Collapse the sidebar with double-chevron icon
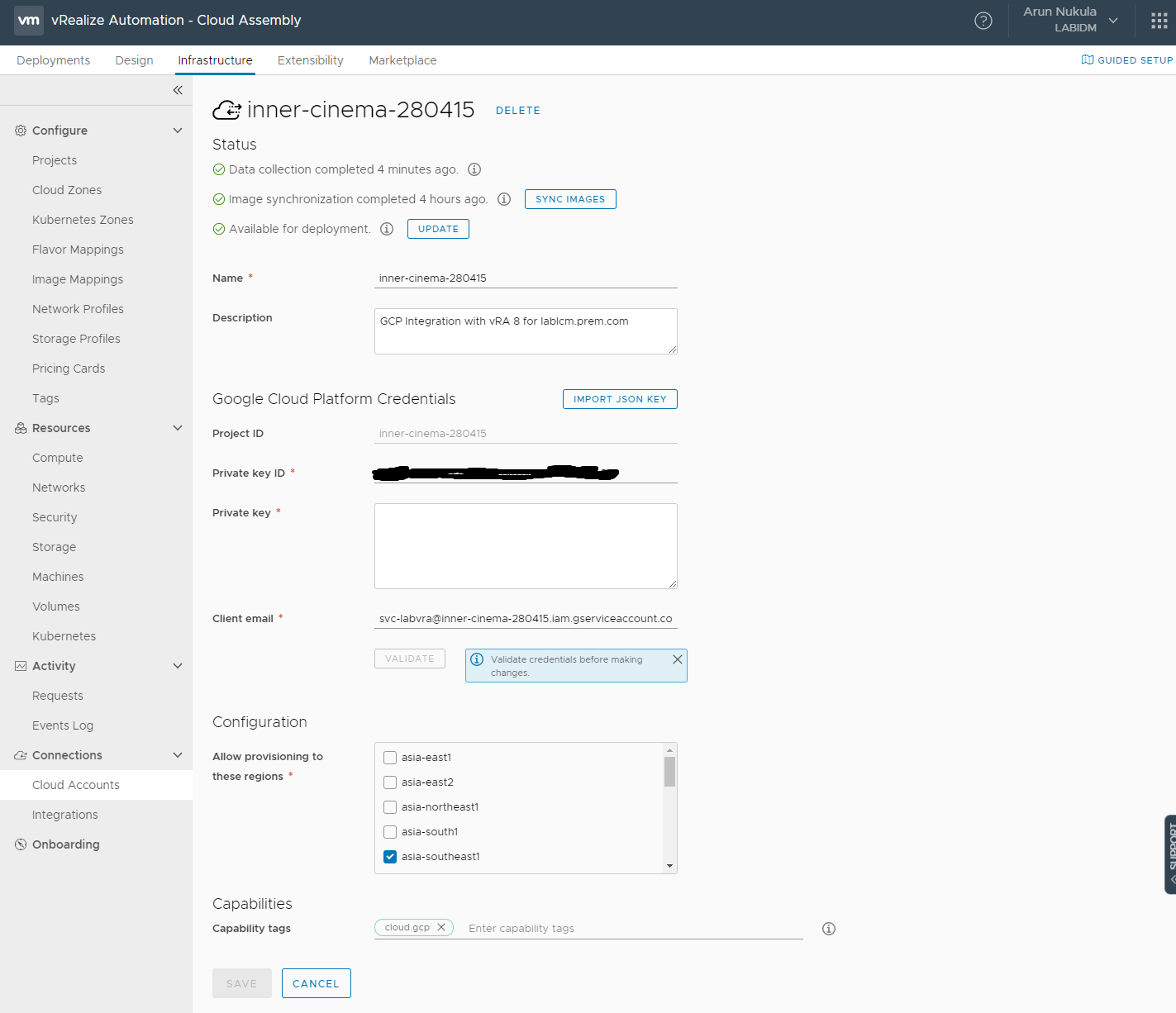The height and width of the screenshot is (1013, 1176). pos(178,90)
